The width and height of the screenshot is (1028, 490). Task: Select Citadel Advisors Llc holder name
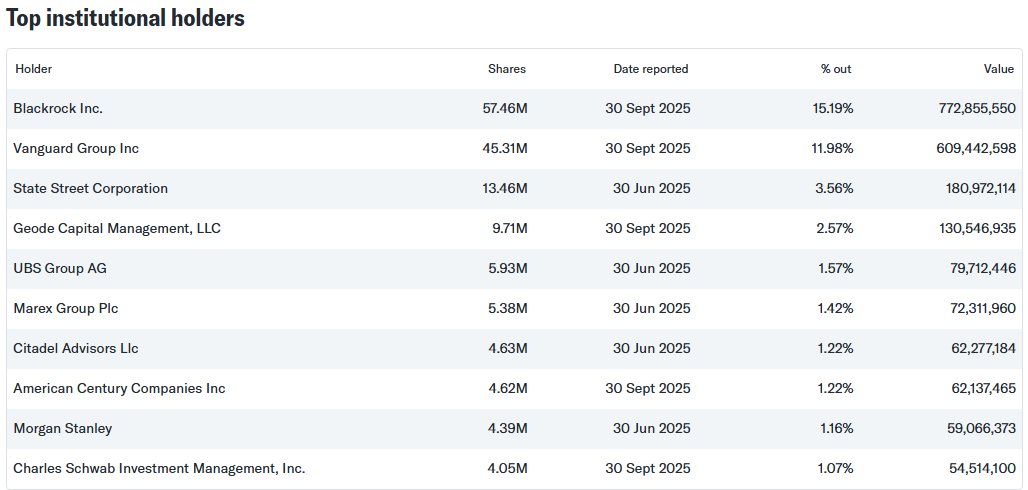click(76, 349)
